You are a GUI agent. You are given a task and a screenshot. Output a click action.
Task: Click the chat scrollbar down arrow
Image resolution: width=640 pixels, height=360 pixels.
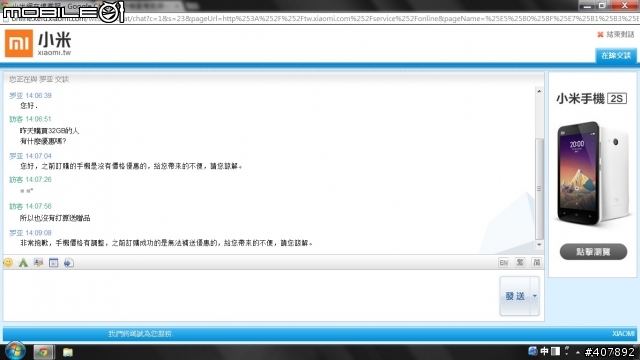click(x=539, y=245)
